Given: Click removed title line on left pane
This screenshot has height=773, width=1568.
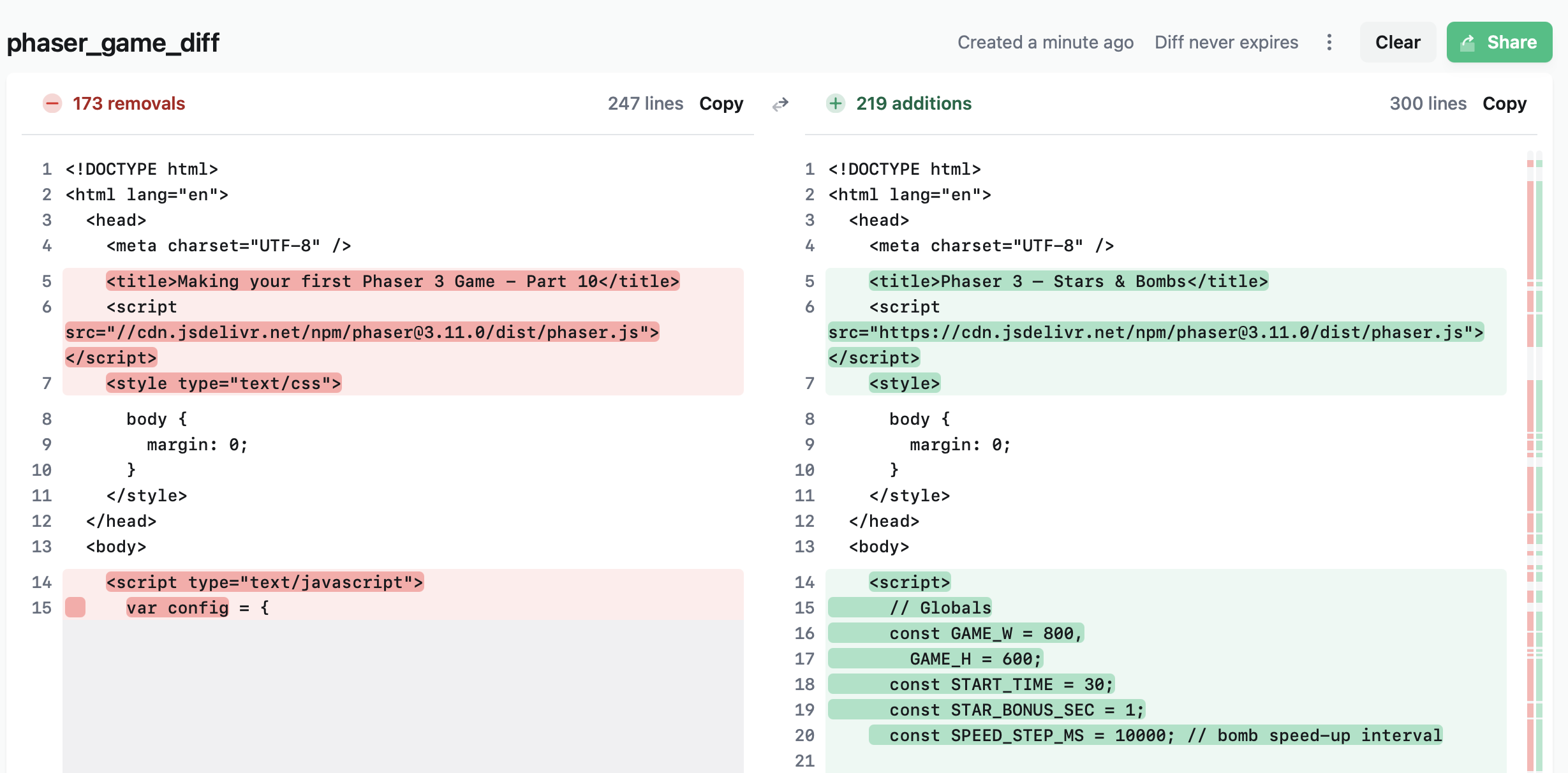Looking at the screenshot, I should [392, 281].
